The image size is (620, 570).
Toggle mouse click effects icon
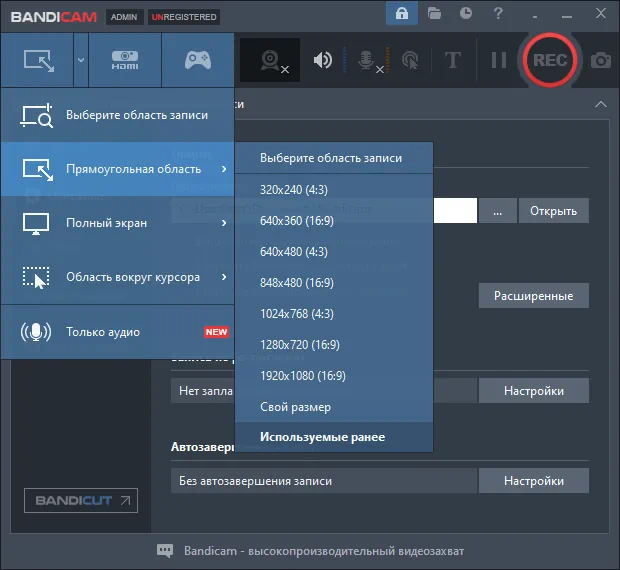tap(410, 60)
